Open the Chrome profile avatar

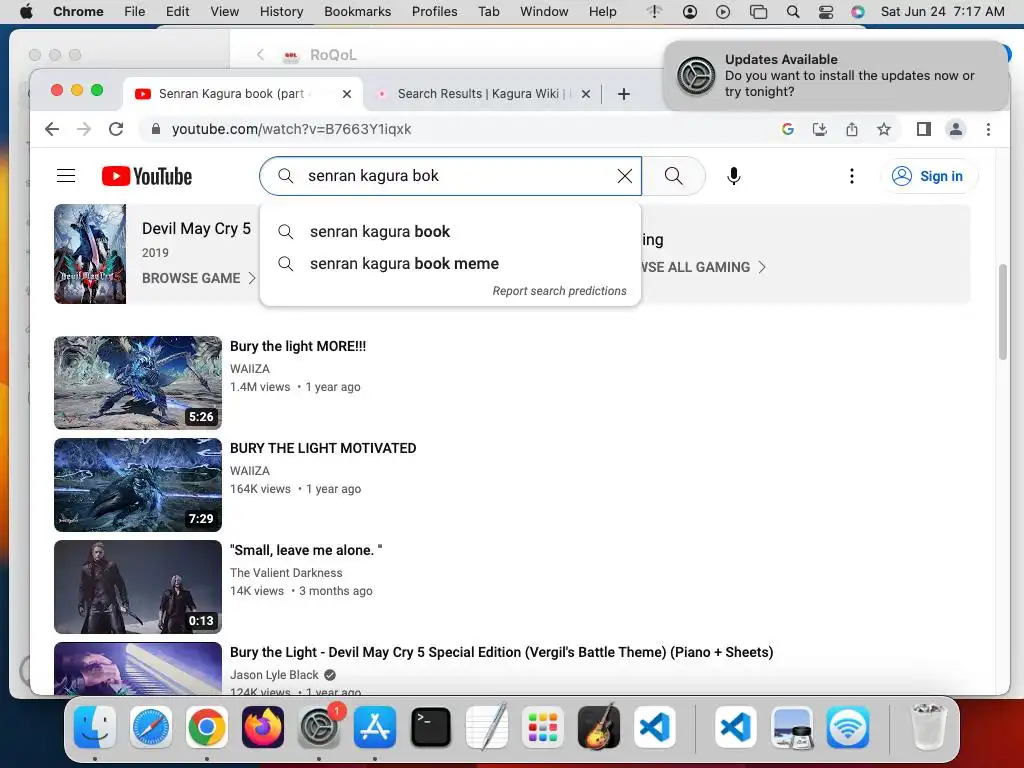click(x=955, y=129)
